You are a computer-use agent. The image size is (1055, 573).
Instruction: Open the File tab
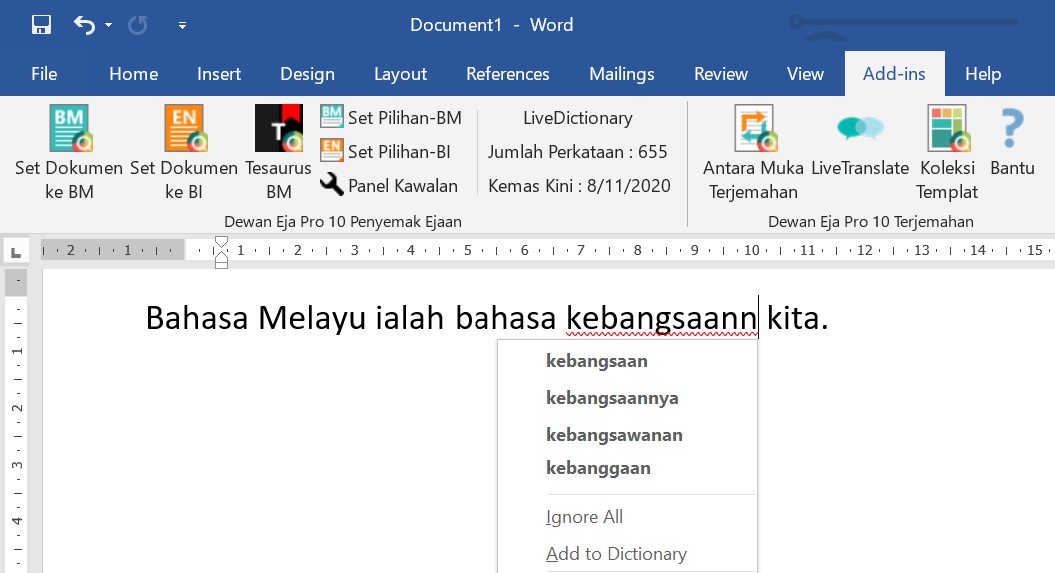point(44,74)
